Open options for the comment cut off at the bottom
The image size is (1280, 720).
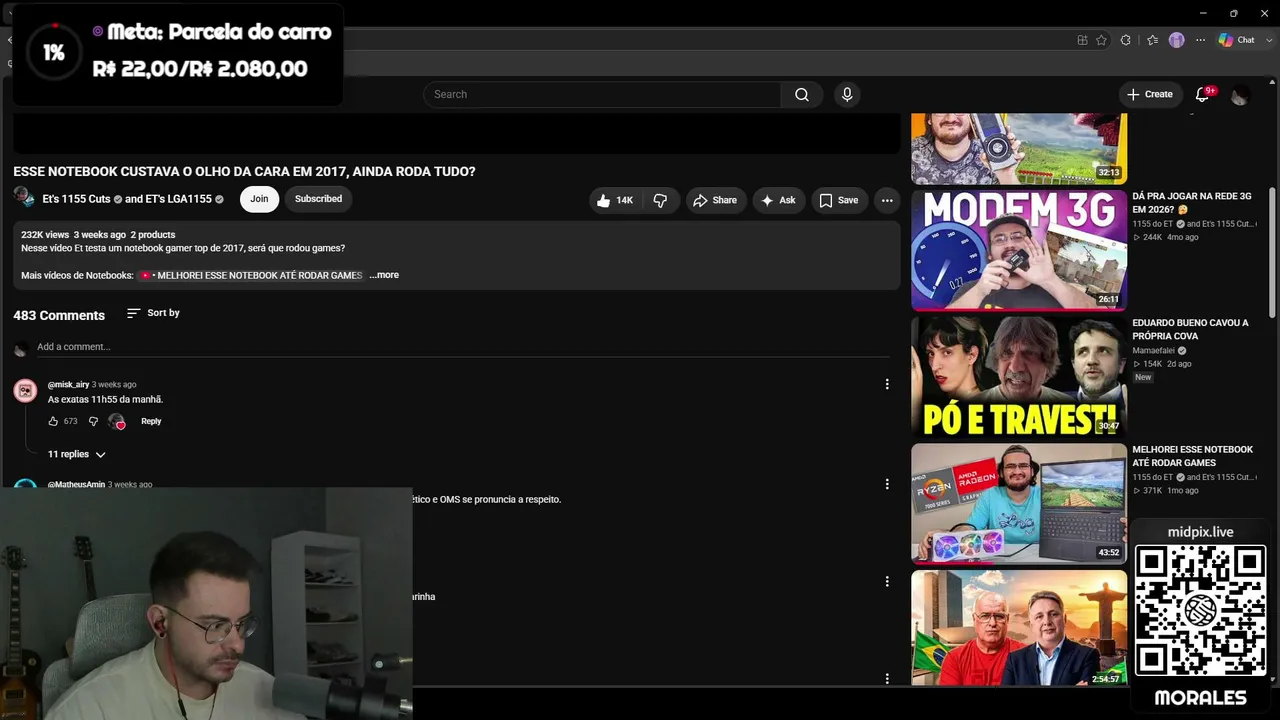coord(887,679)
